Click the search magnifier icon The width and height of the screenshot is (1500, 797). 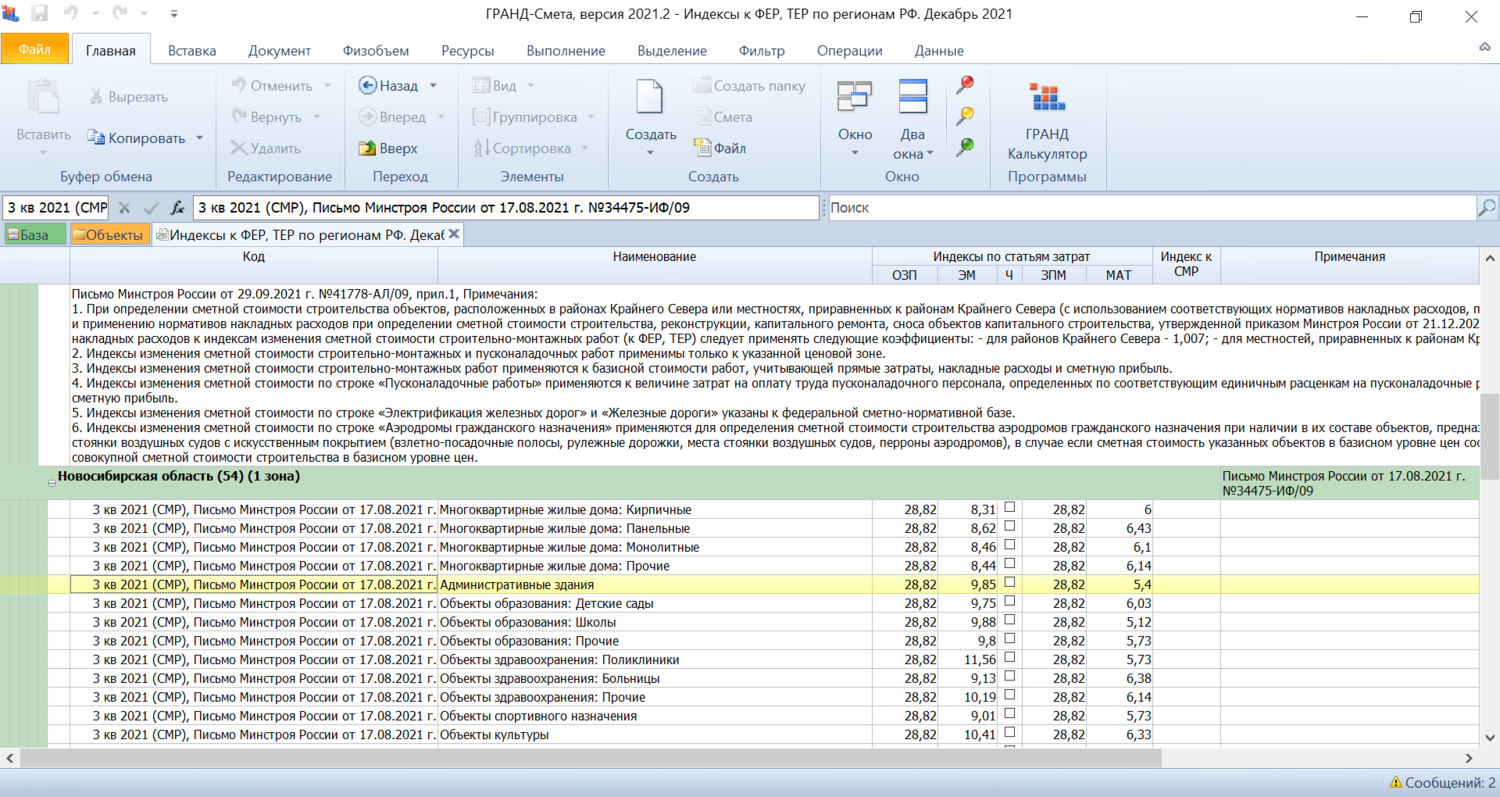[x=1487, y=208]
